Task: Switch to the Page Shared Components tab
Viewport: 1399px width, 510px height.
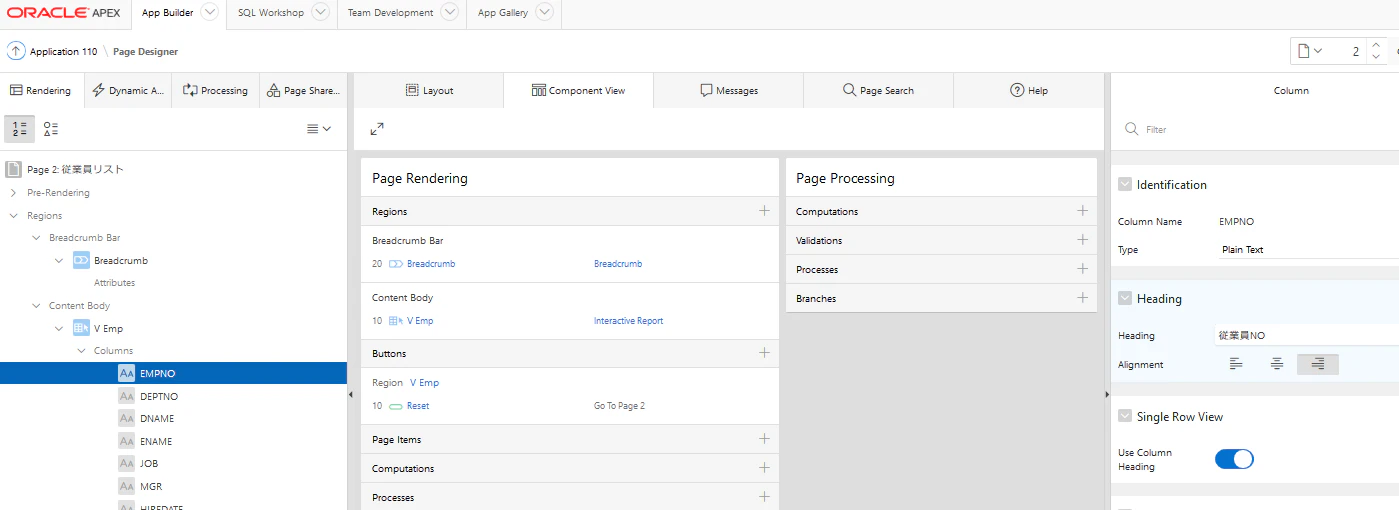Action: click(x=303, y=90)
